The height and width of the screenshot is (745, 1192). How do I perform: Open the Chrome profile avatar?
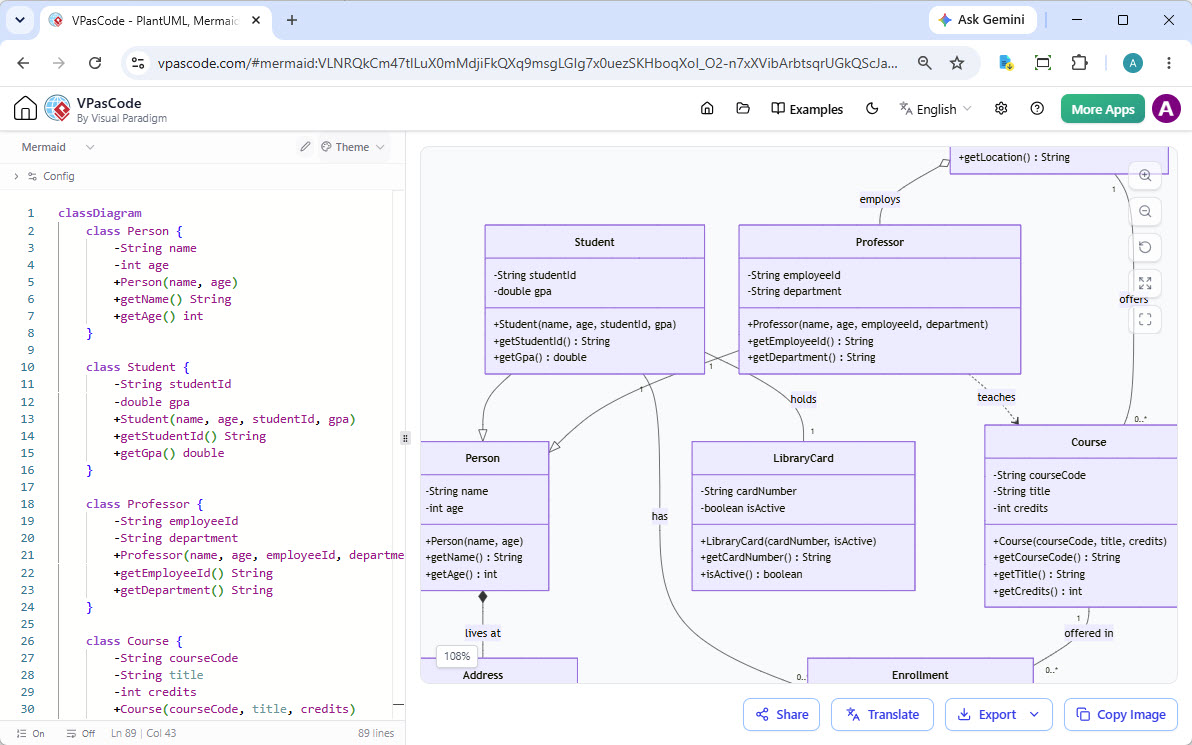[1133, 63]
